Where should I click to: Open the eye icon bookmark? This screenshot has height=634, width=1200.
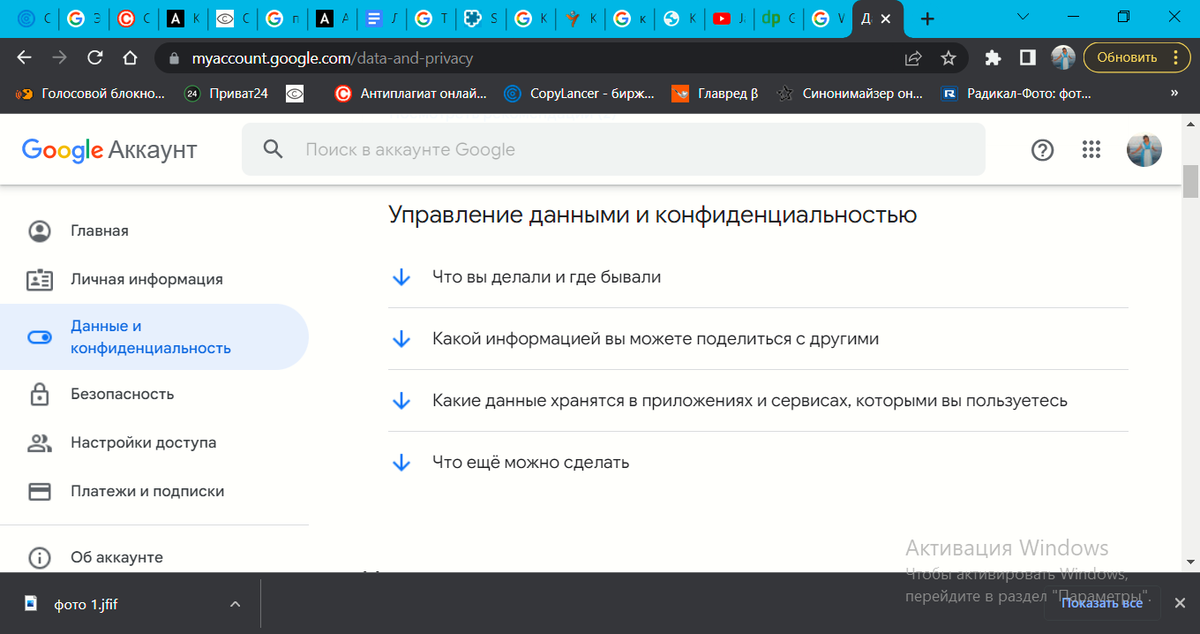point(295,94)
